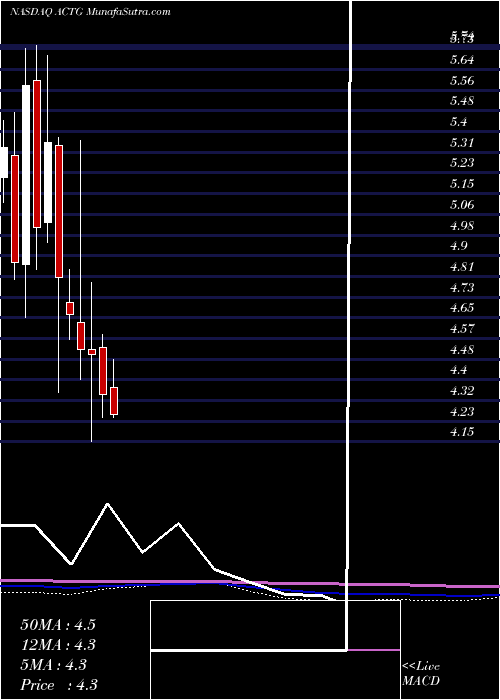Click the 5.64 price axis label
500x700 pixels.
pos(462,60)
